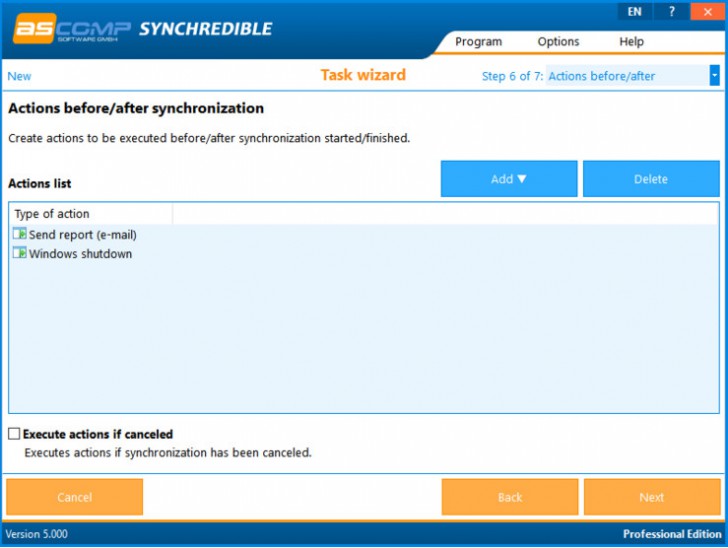This screenshot has height=548, width=728.
Task: Select the Windows shutdown row
Action: 364,254
